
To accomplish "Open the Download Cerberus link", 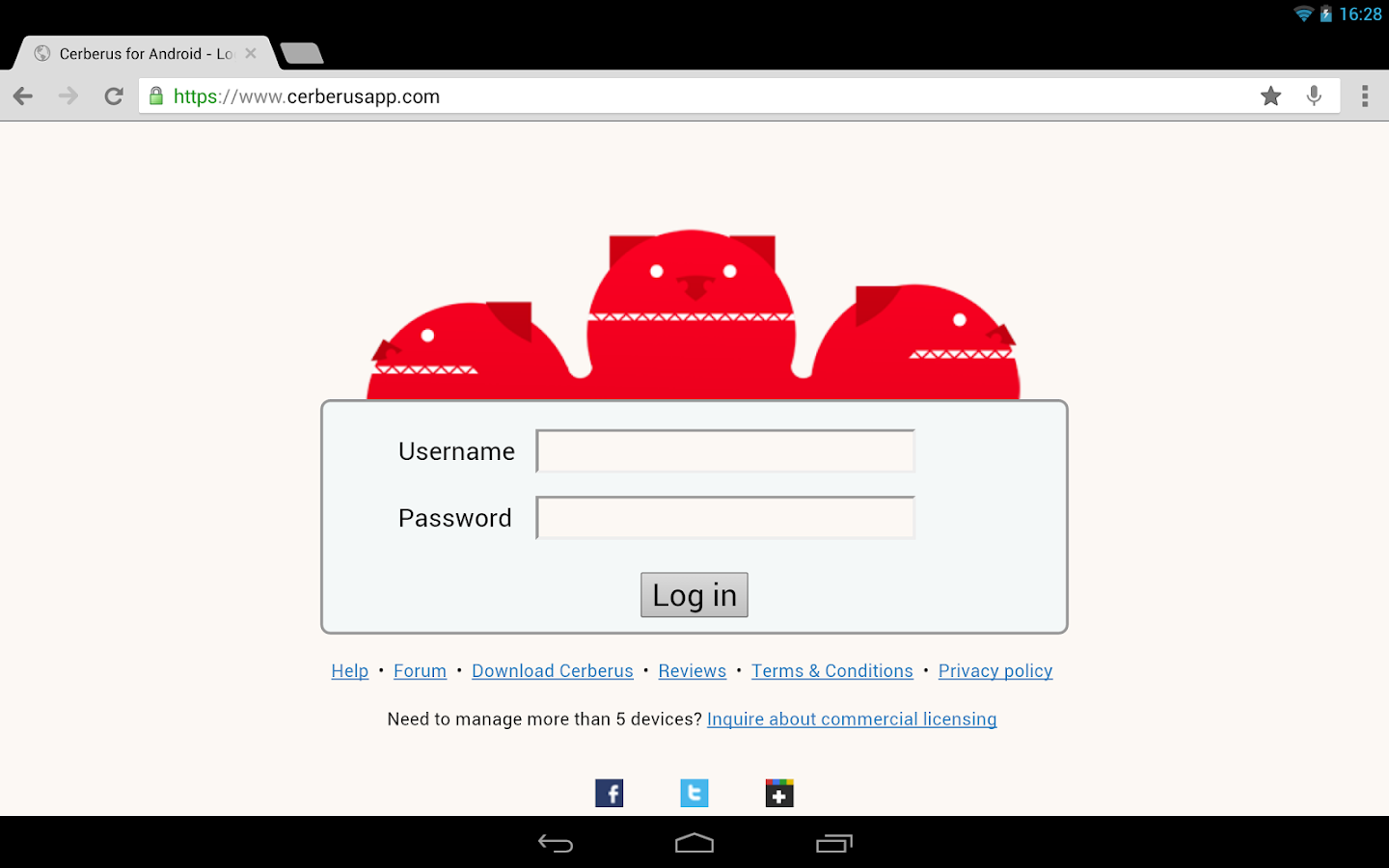I will 553,671.
